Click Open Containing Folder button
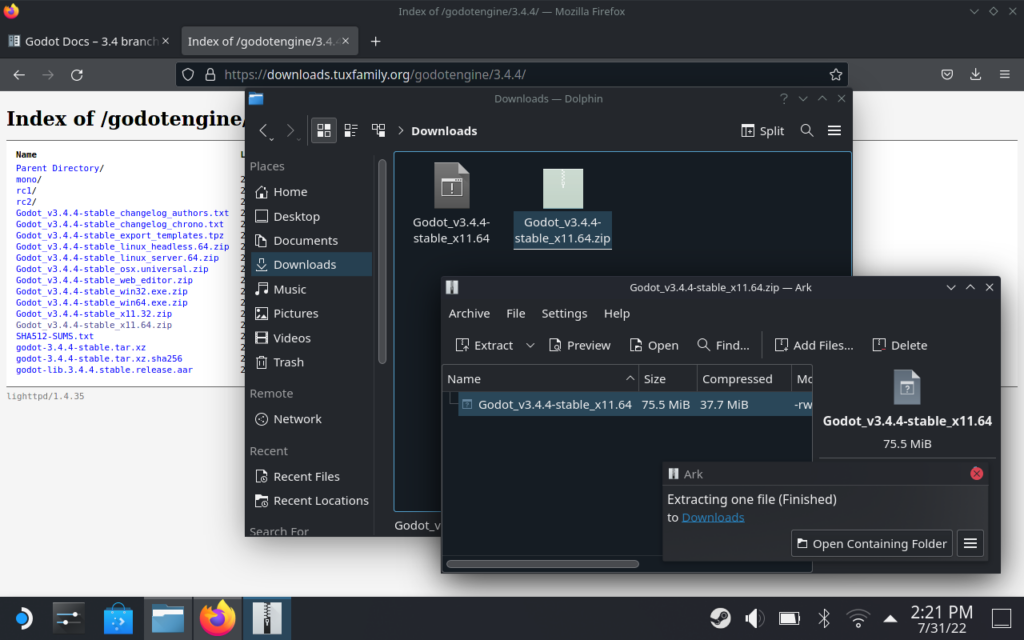 click(x=871, y=543)
